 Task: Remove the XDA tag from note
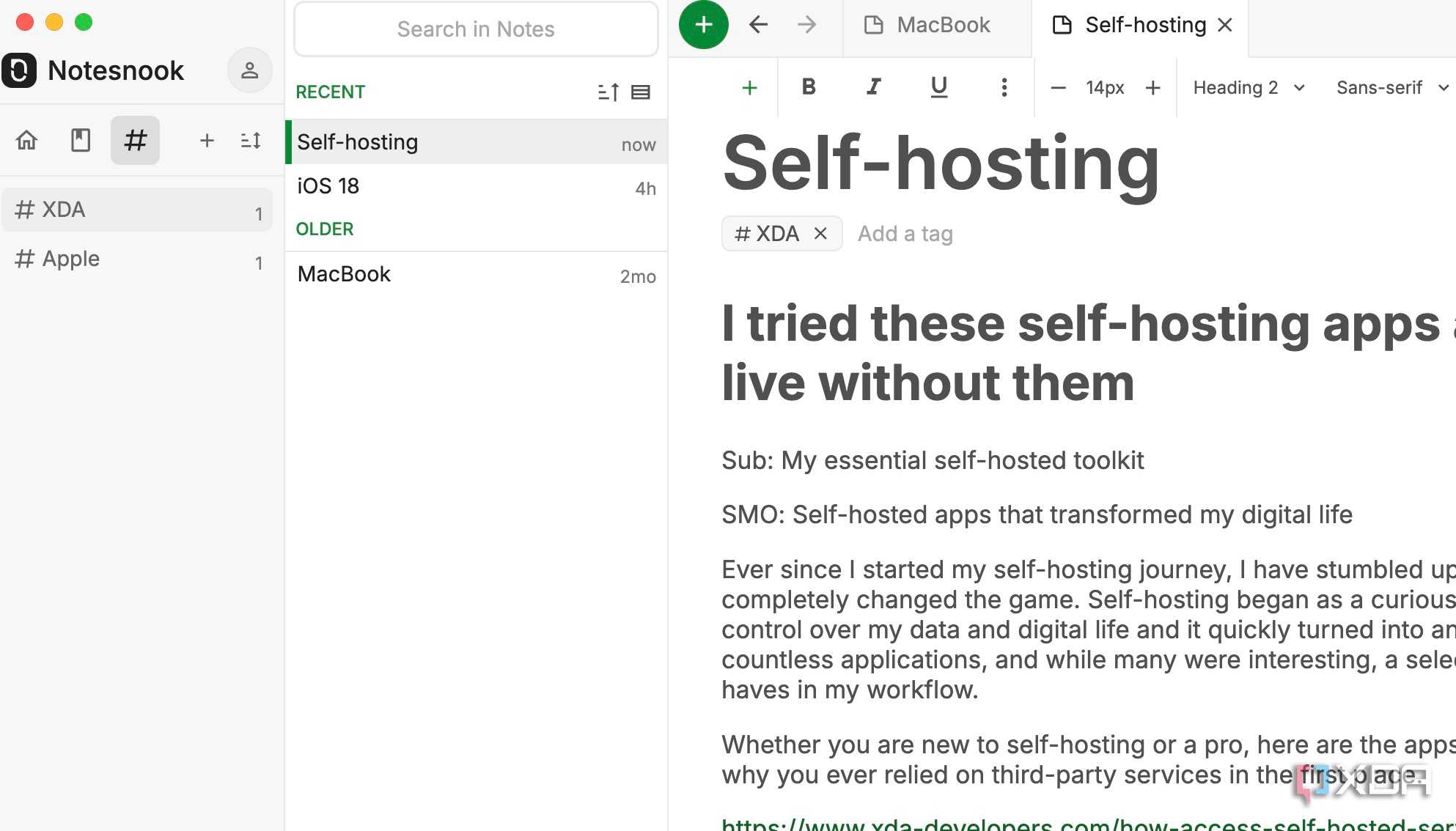(x=820, y=234)
